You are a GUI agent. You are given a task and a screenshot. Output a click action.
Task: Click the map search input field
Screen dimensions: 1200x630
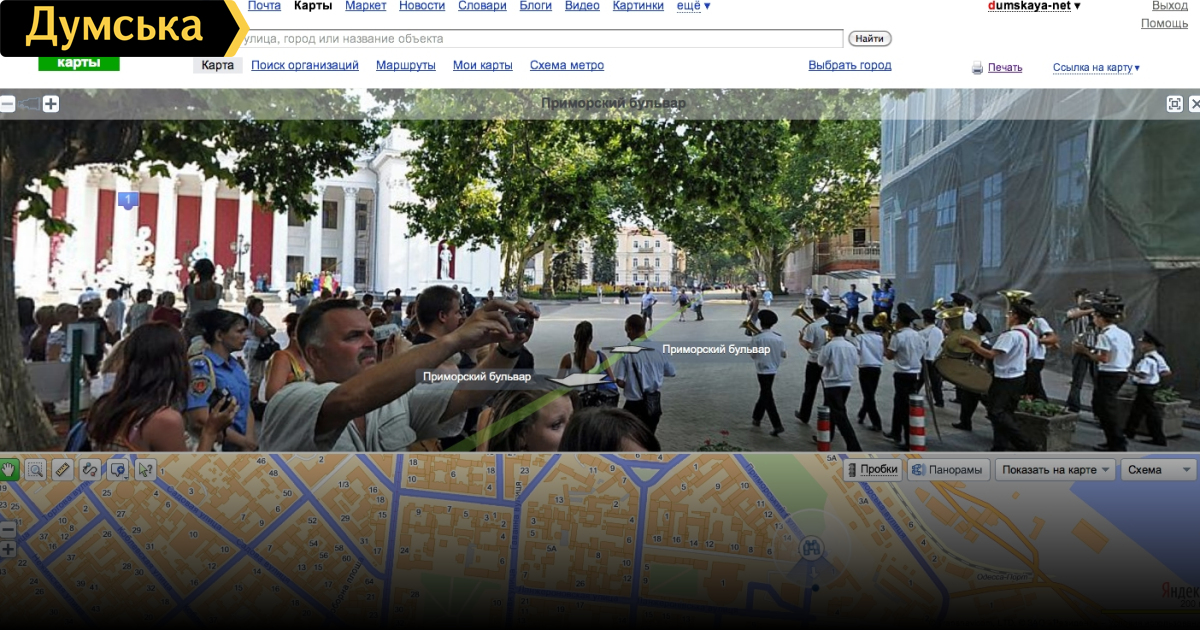[540, 39]
